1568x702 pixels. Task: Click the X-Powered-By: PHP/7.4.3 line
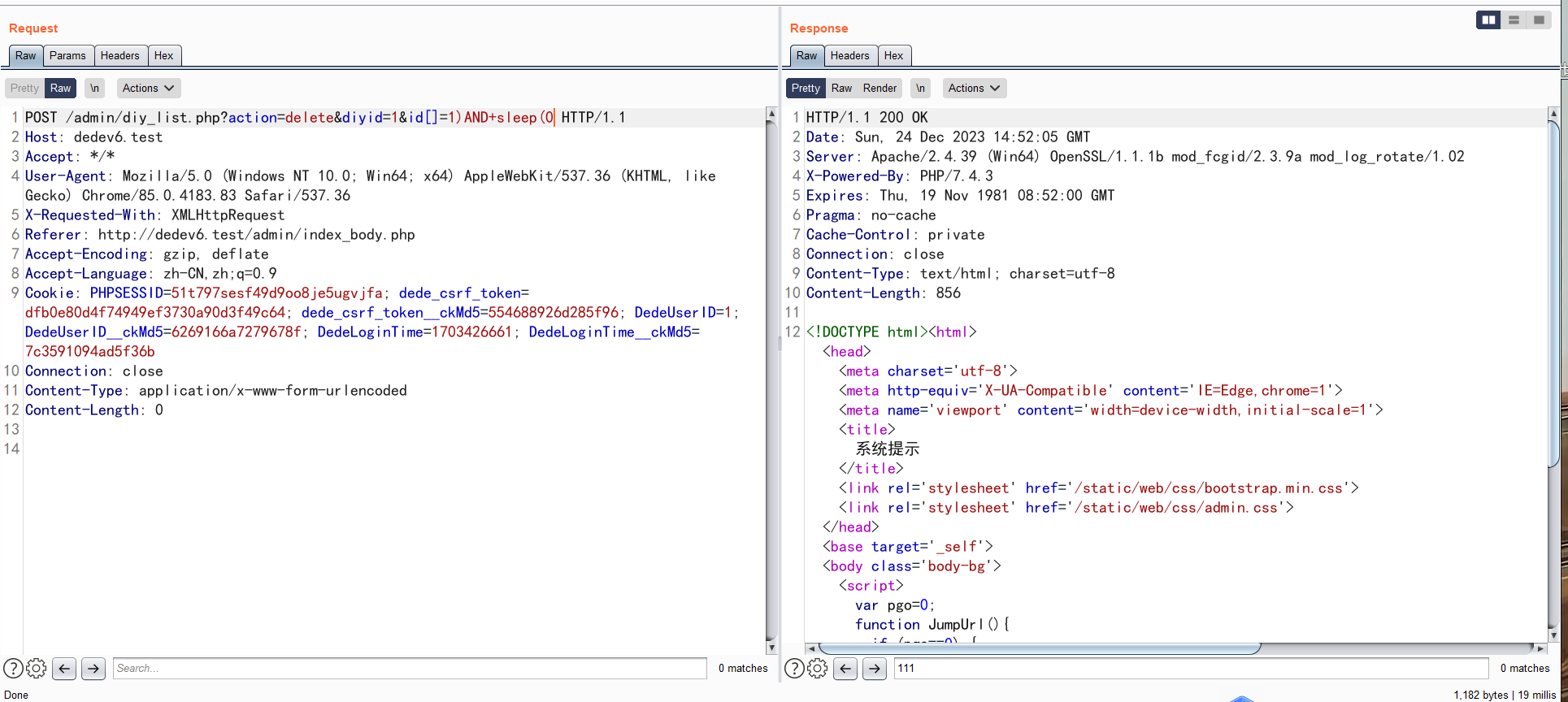point(899,176)
